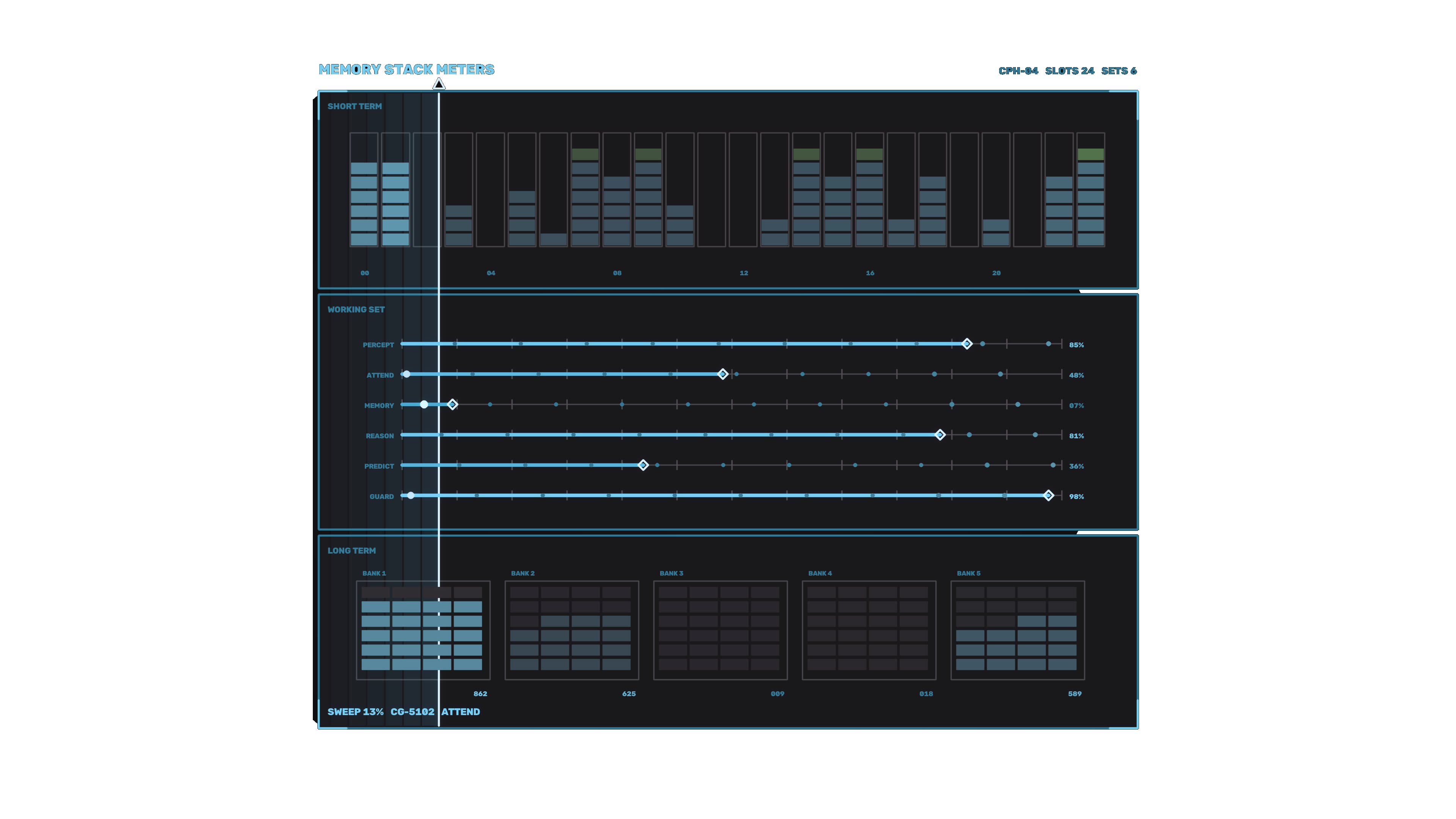
Task: Click the LONG TERM panel label
Action: (351, 551)
